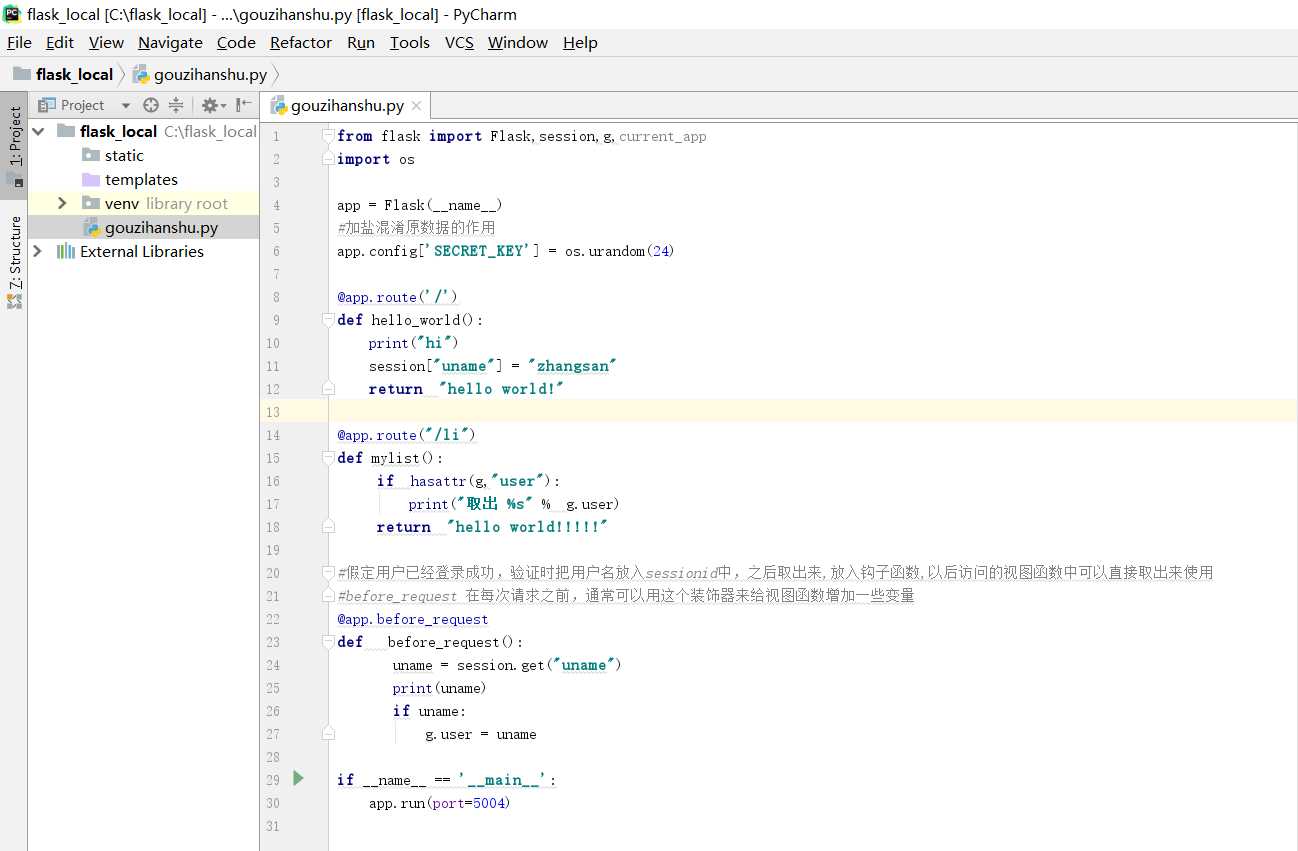Viewport: 1298px width, 851px height.
Task: Fold the import block at line 1
Action: click(328, 135)
